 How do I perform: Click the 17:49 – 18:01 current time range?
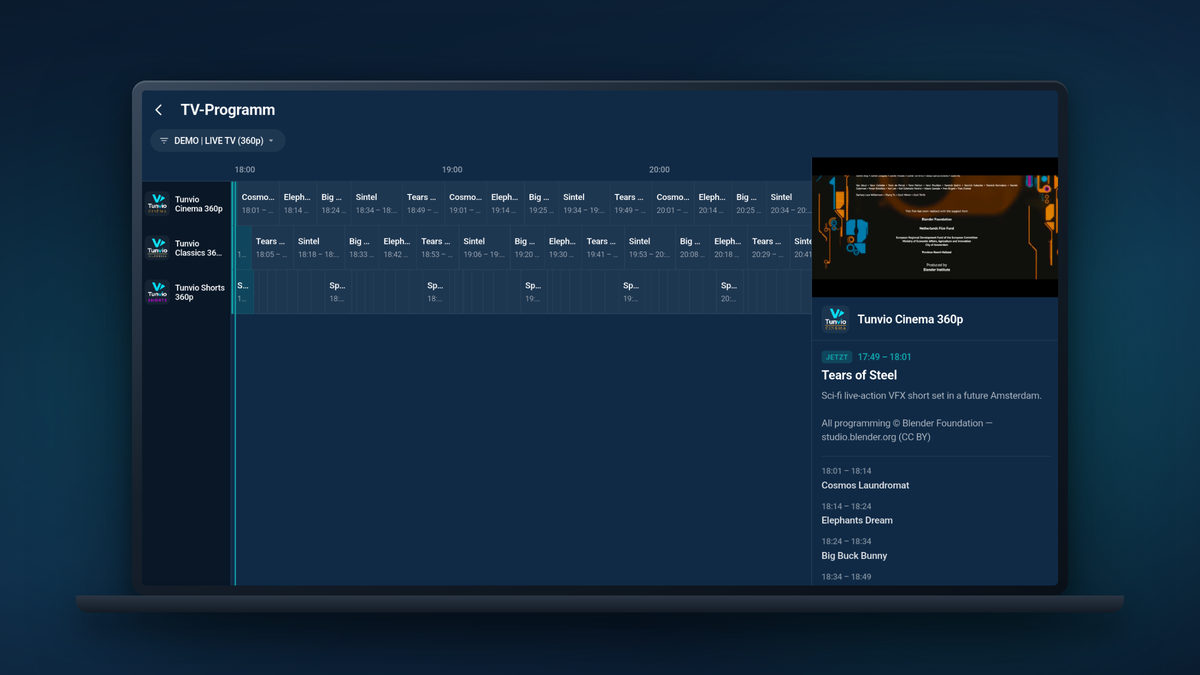884,357
